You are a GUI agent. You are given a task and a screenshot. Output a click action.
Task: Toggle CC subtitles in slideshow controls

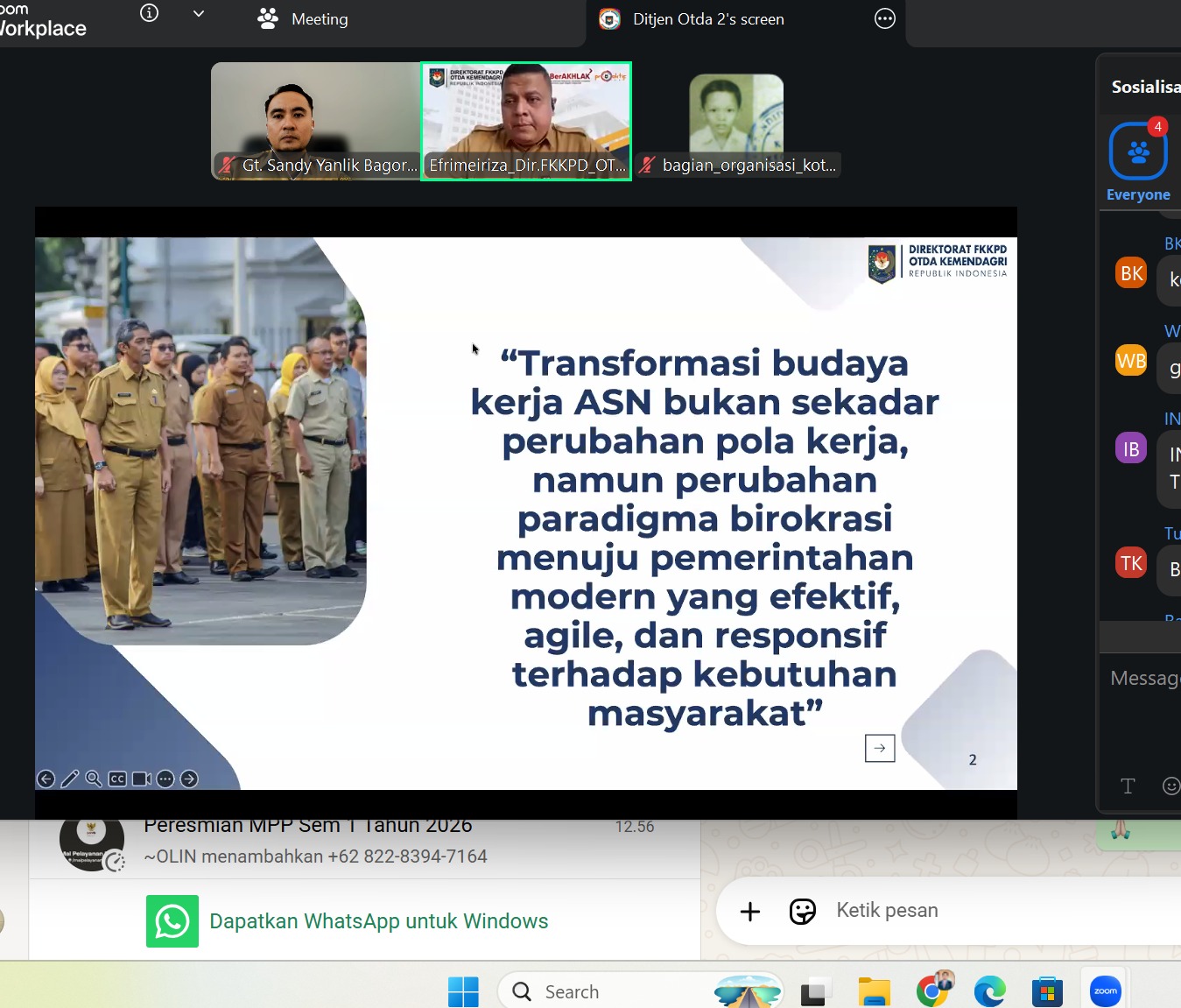(117, 779)
